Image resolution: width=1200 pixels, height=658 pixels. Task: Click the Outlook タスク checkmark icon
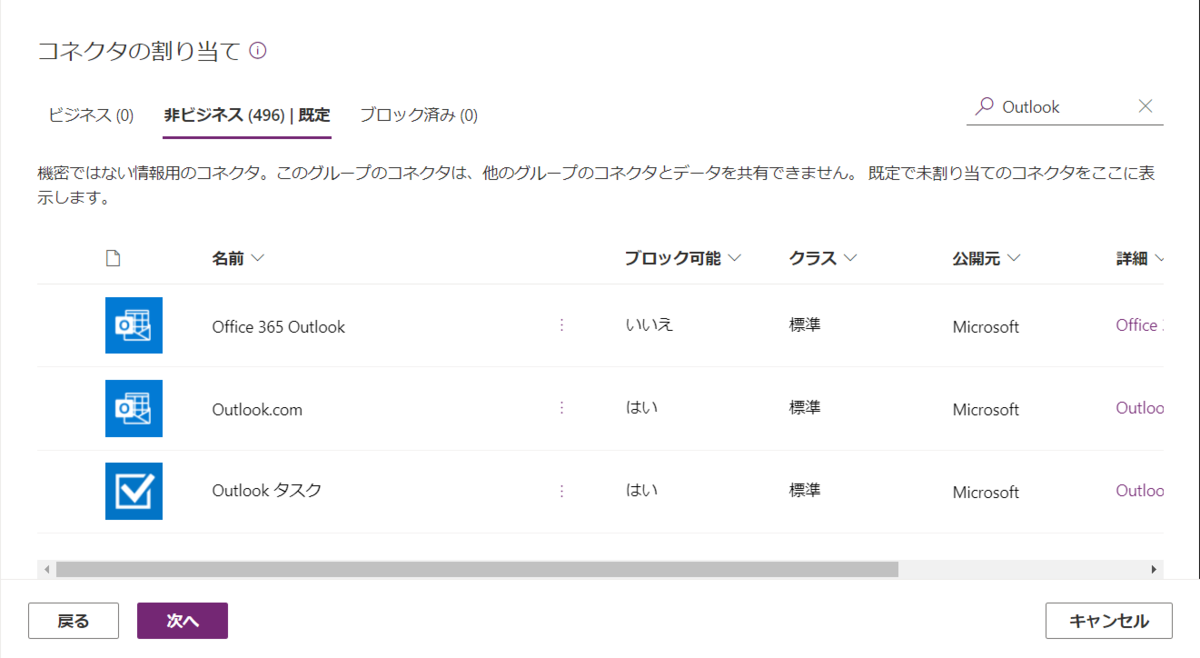134,491
